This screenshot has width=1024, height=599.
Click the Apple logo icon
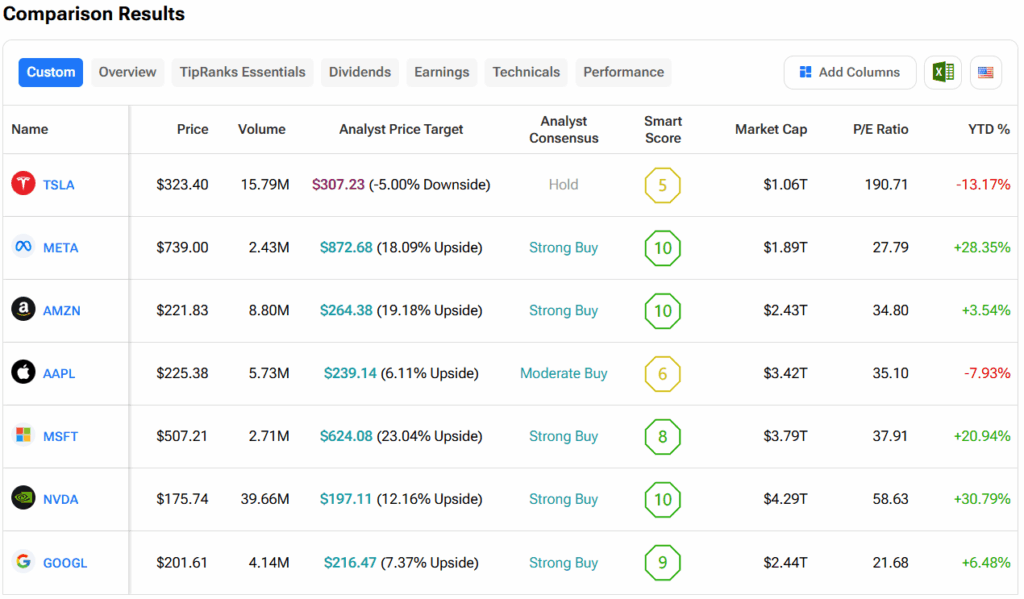click(x=23, y=373)
